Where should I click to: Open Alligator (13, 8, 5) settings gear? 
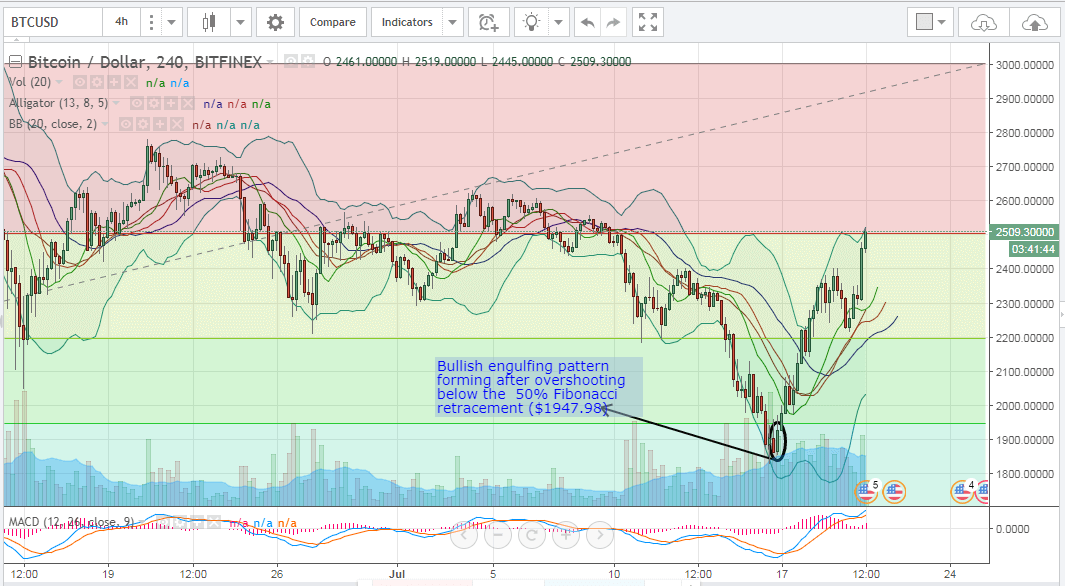154,104
